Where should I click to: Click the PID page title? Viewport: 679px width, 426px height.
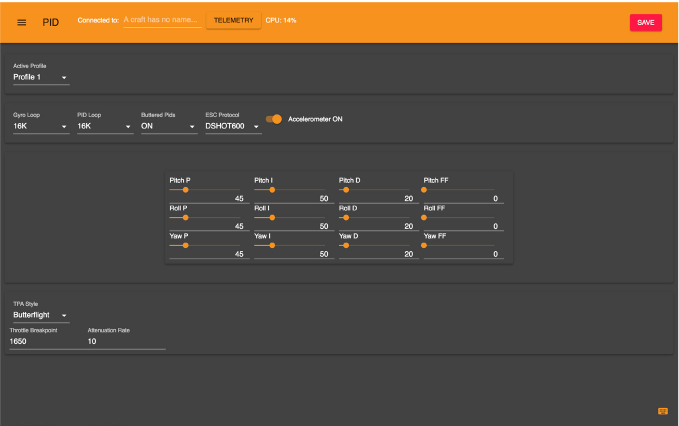[51, 23]
